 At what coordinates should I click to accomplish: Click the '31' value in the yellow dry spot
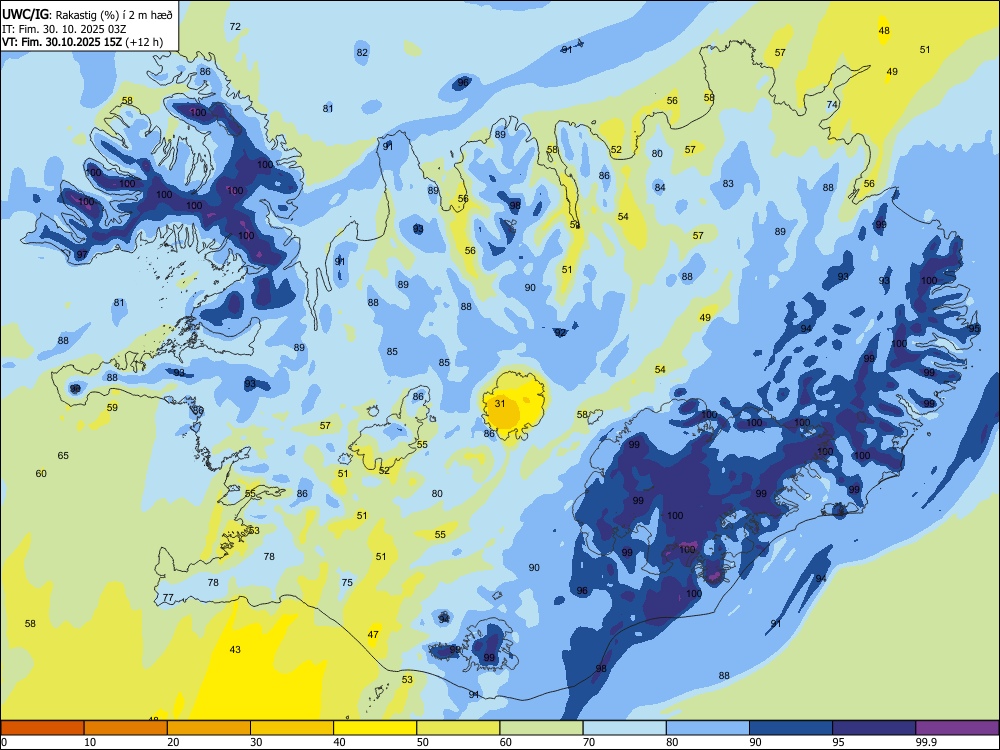coord(500,403)
